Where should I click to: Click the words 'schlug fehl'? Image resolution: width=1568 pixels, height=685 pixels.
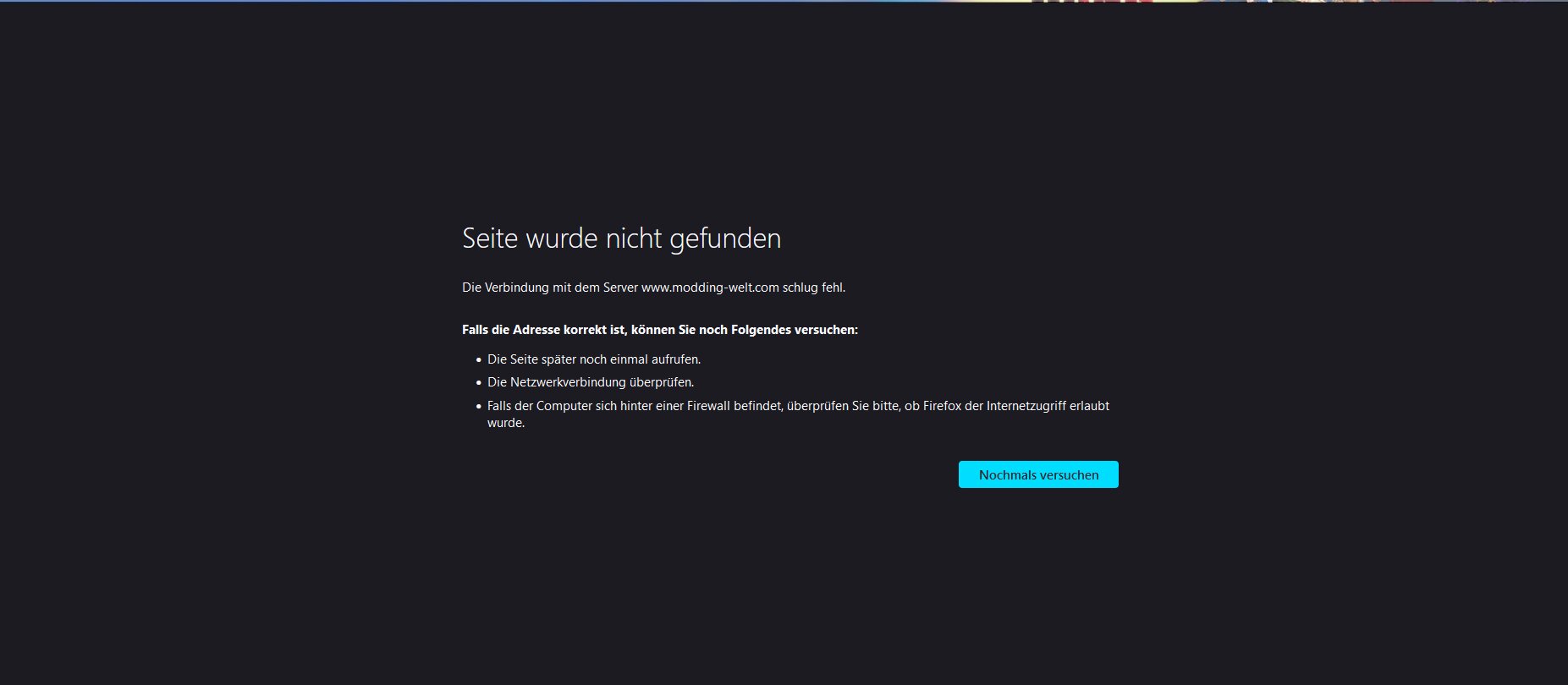(x=813, y=288)
